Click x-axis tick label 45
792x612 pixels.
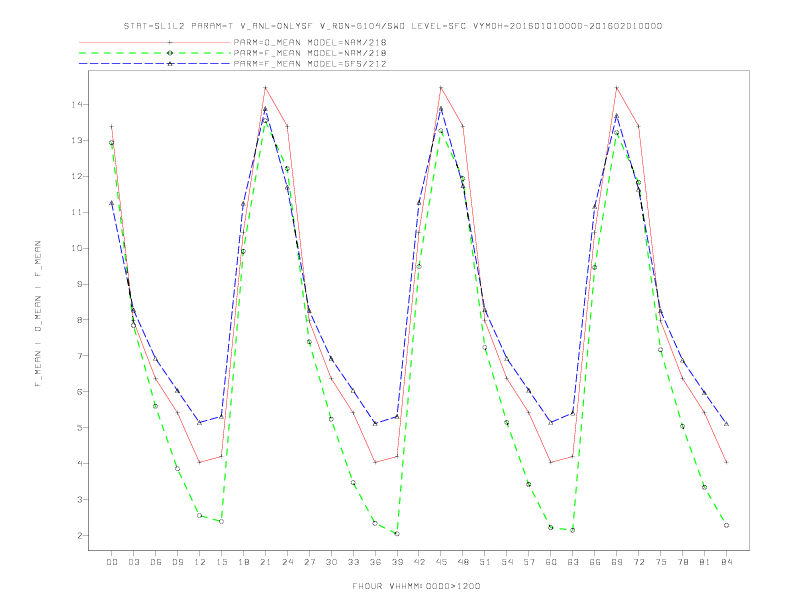tap(441, 562)
